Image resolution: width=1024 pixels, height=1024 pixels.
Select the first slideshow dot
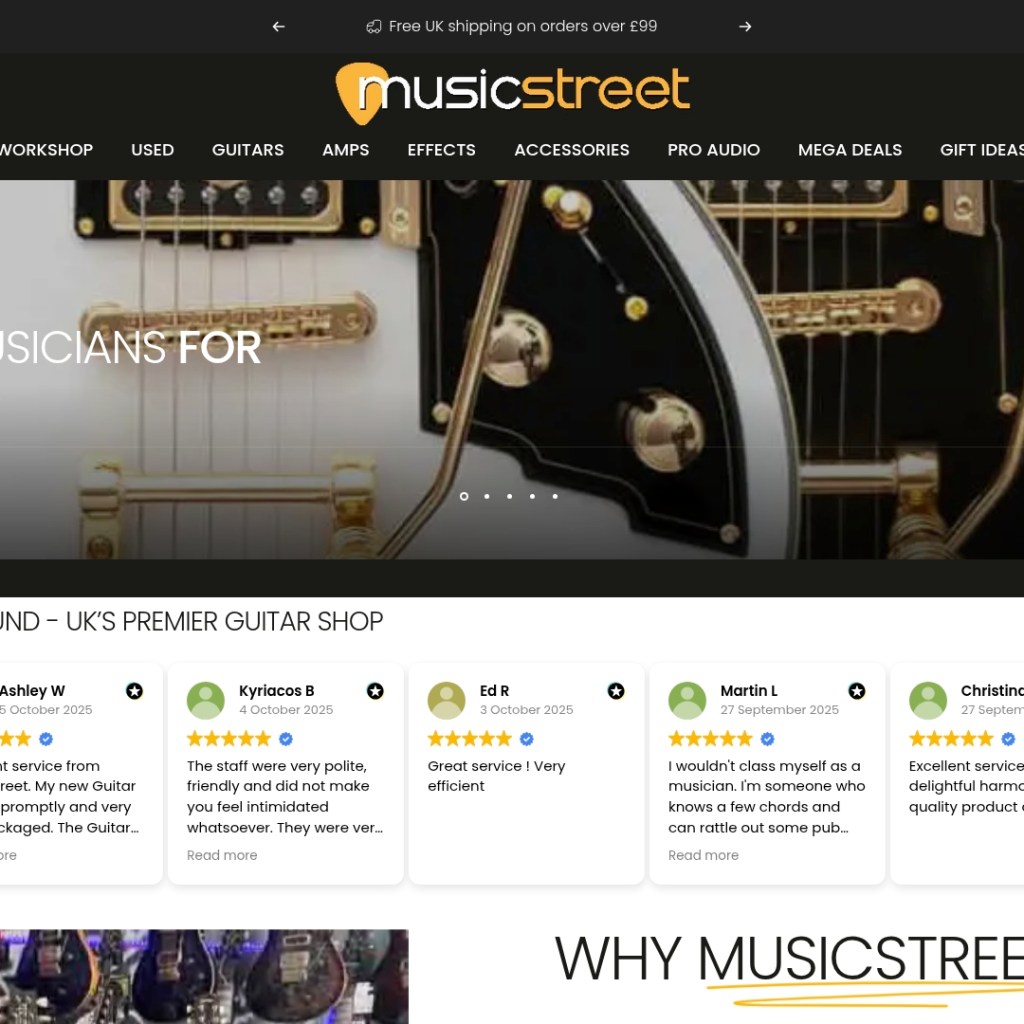(464, 496)
